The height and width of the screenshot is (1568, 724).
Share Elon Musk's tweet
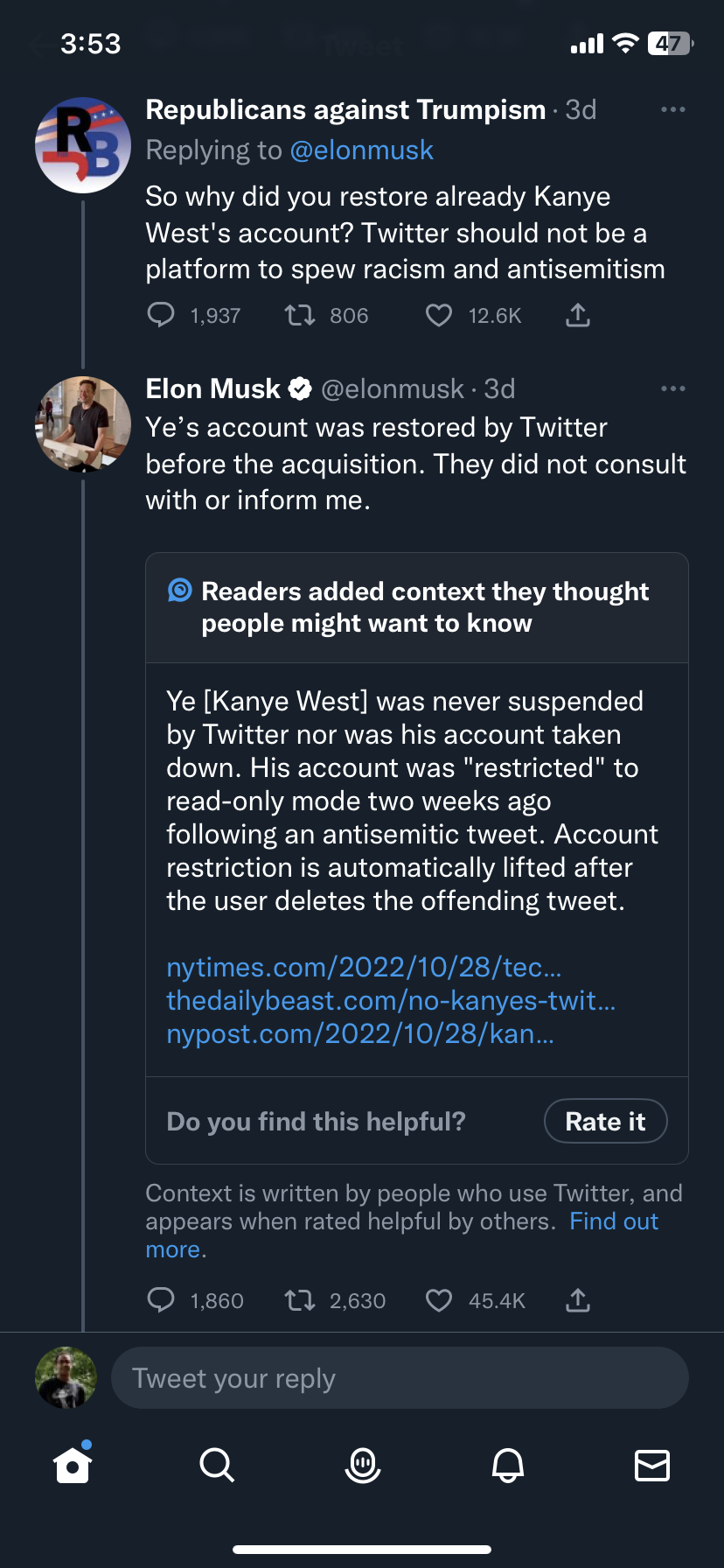coord(577,1301)
